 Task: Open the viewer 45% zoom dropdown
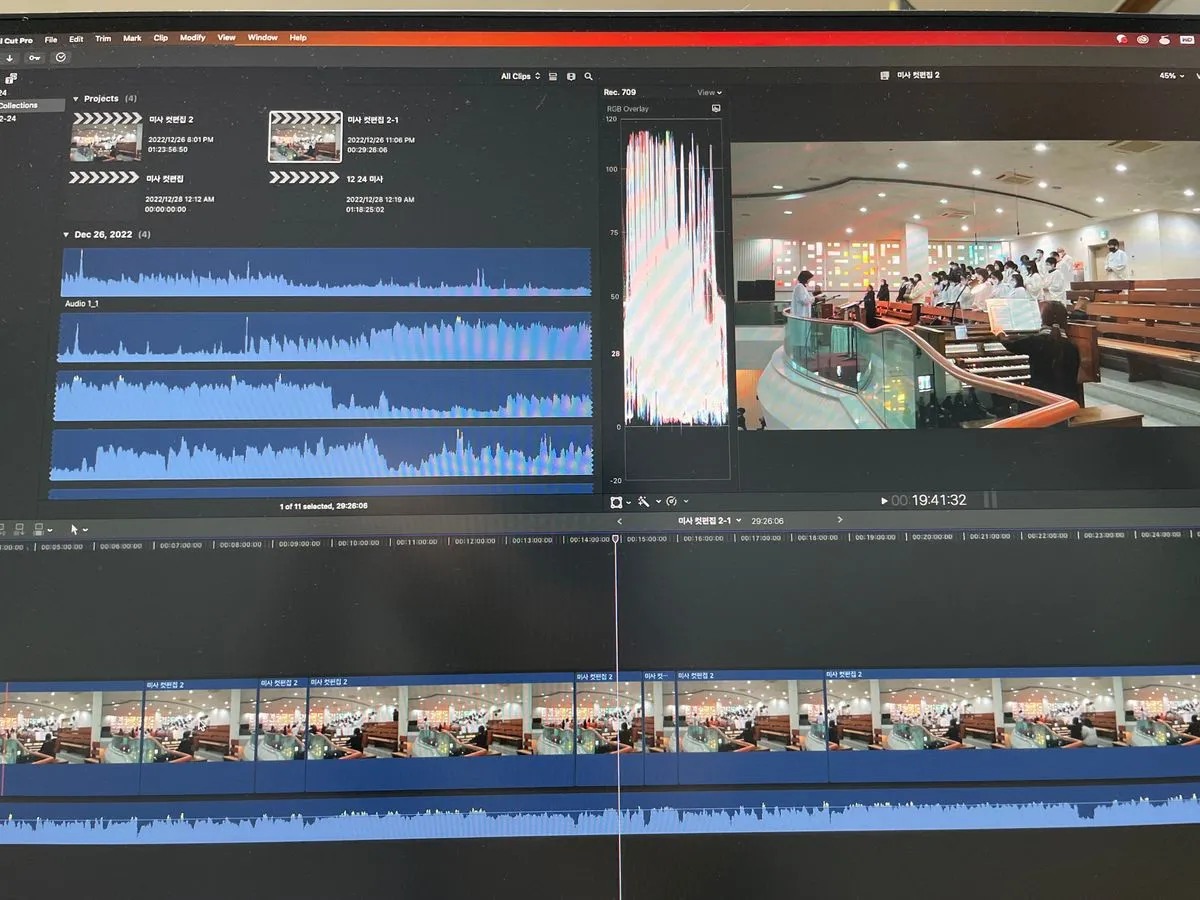pos(1172,76)
